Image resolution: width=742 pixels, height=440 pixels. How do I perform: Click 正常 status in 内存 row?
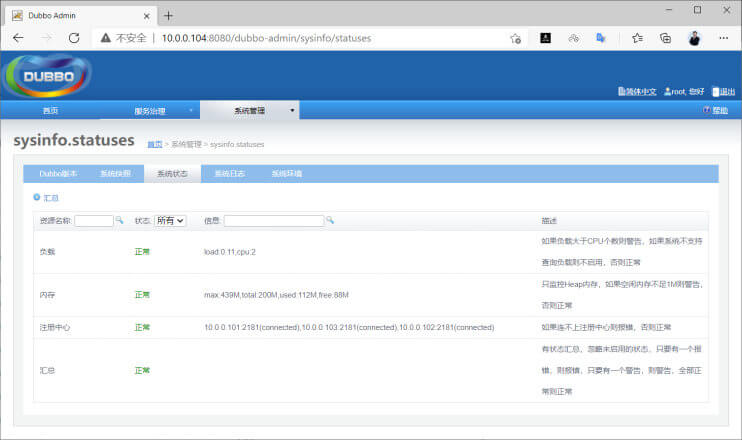pos(142,295)
